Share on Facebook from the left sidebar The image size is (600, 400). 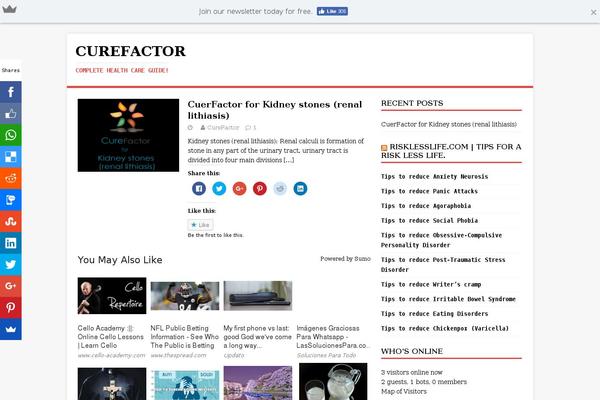point(11,92)
